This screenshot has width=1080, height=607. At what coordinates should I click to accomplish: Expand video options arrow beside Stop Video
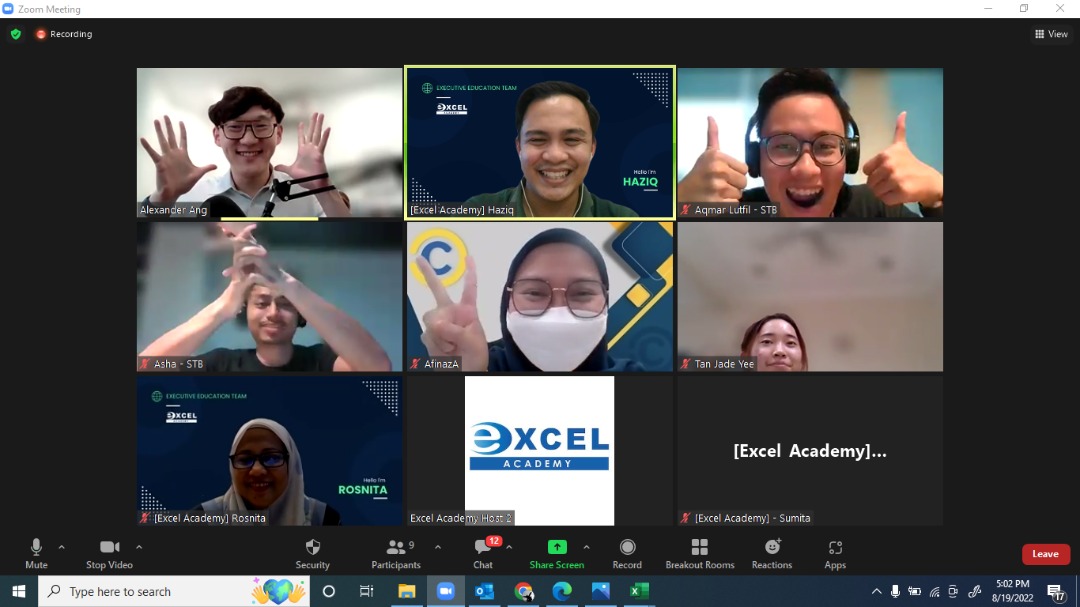point(139,547)
